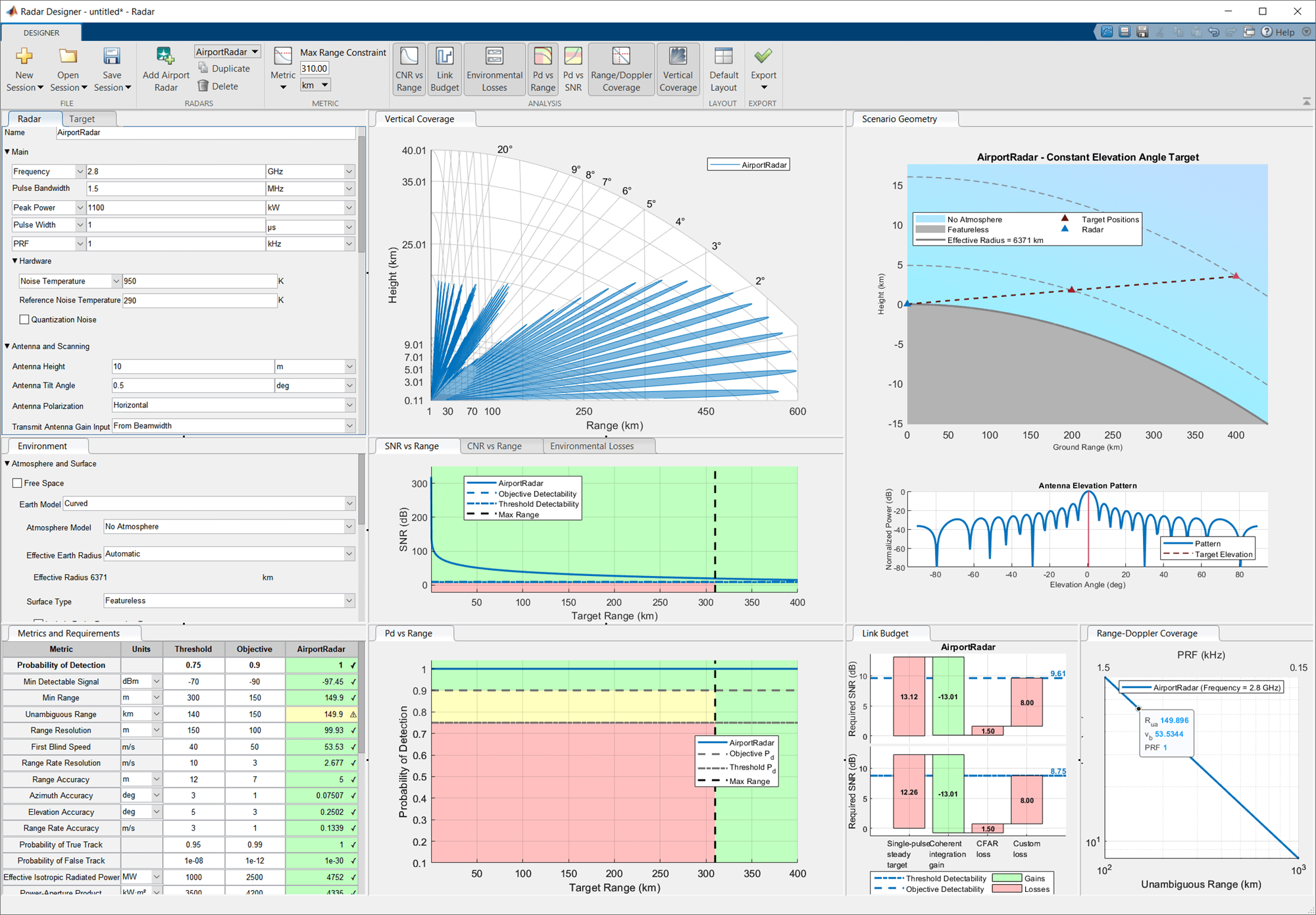Open the Atmosphere Model dropdown
This screenshot has height=915, width=1316.
tap(229, 527)
